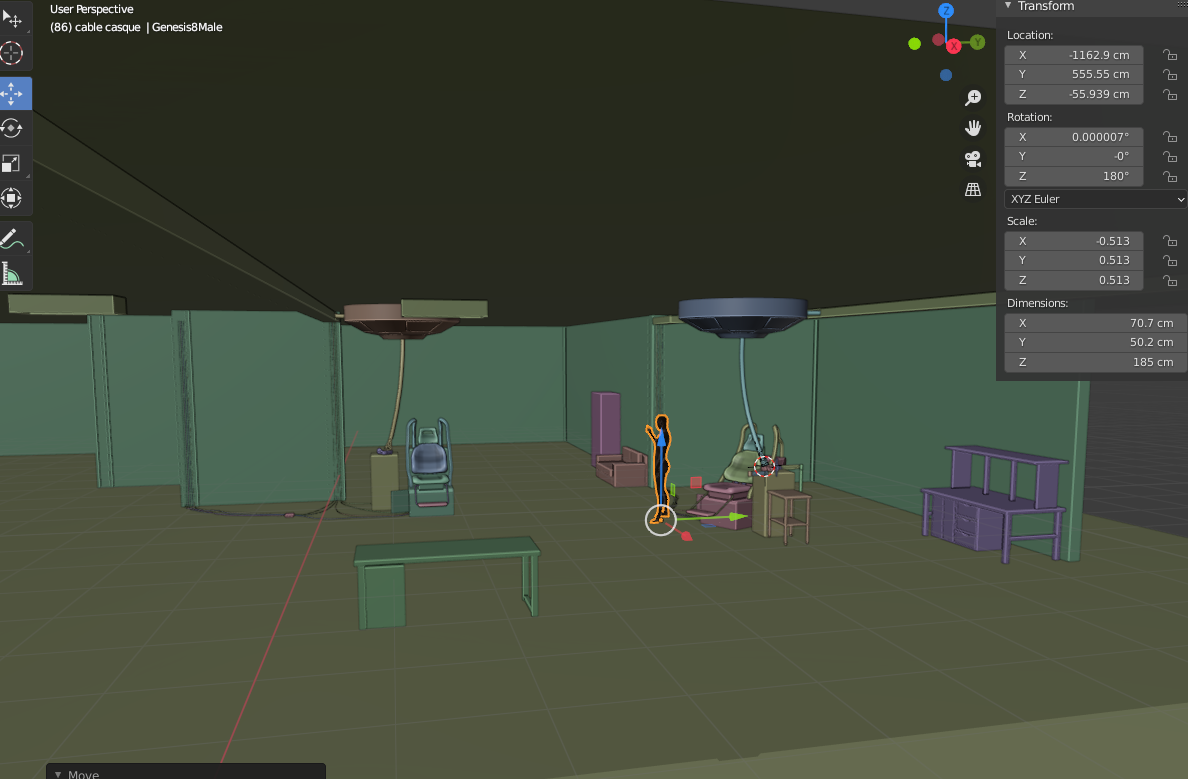Toggle the camera view icon
Image resolution: width=1188 pixels, height=779 pixels.
tap(972, 159)
